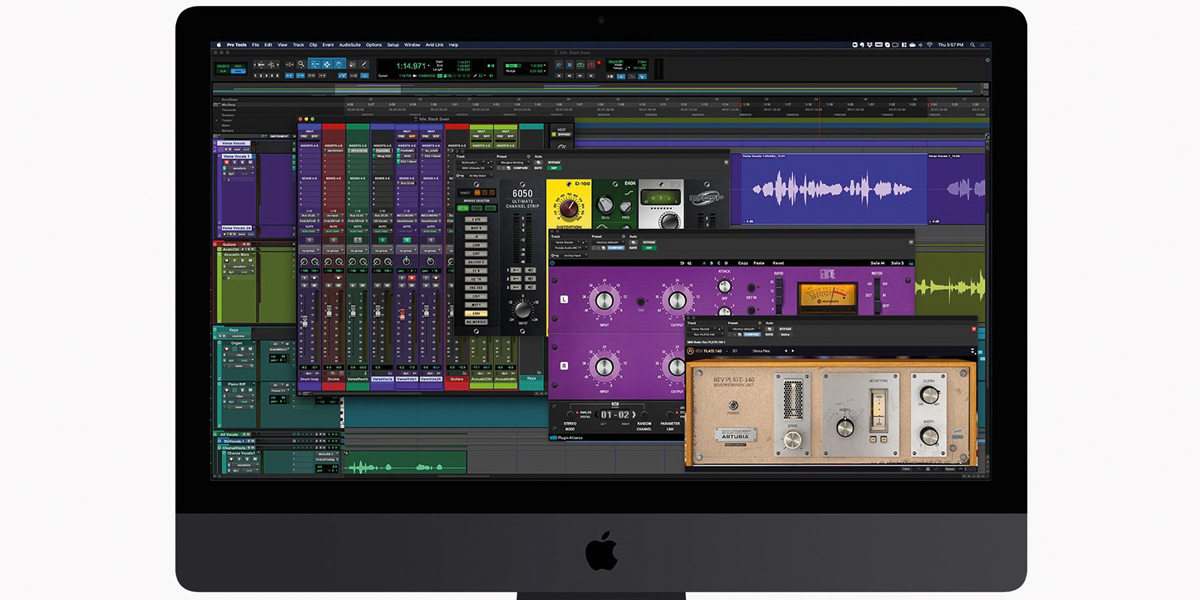Open the Window menu
Screen dimensions: 1200x600
click(x=412, y=45)
